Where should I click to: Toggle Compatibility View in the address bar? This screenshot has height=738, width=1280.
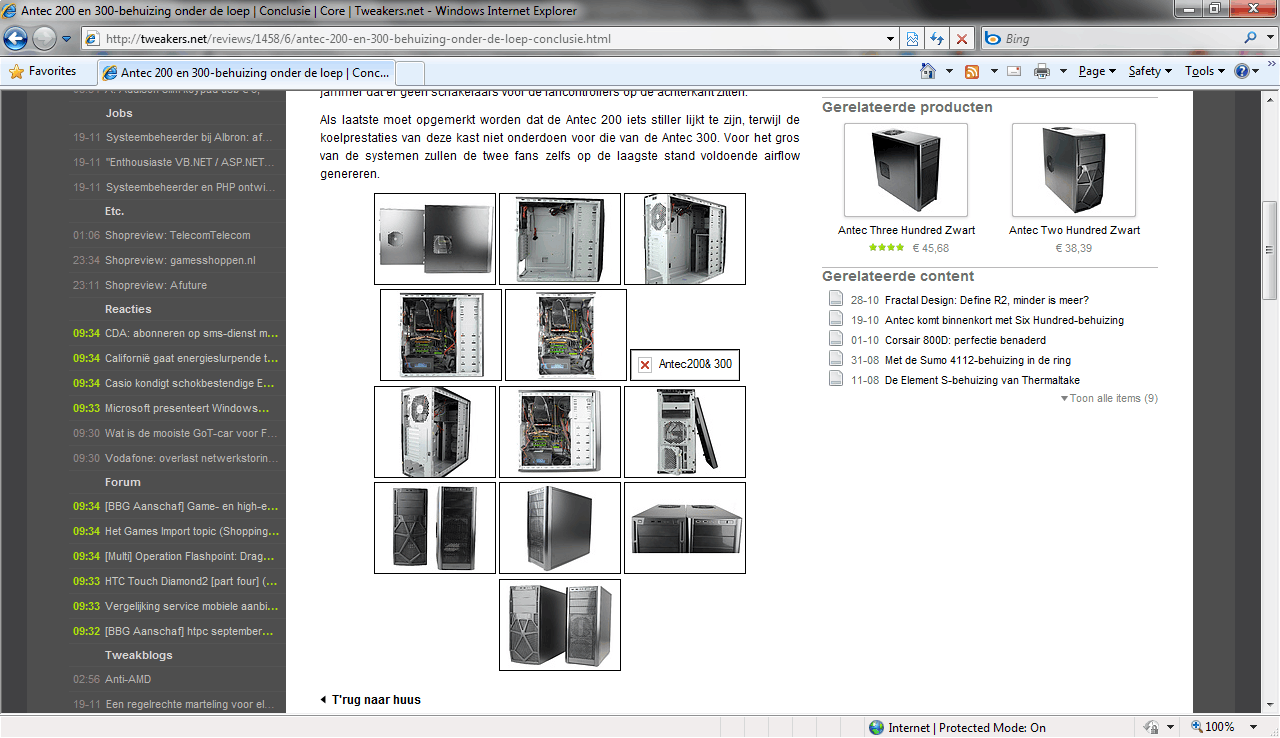click(x=912, y=39)
